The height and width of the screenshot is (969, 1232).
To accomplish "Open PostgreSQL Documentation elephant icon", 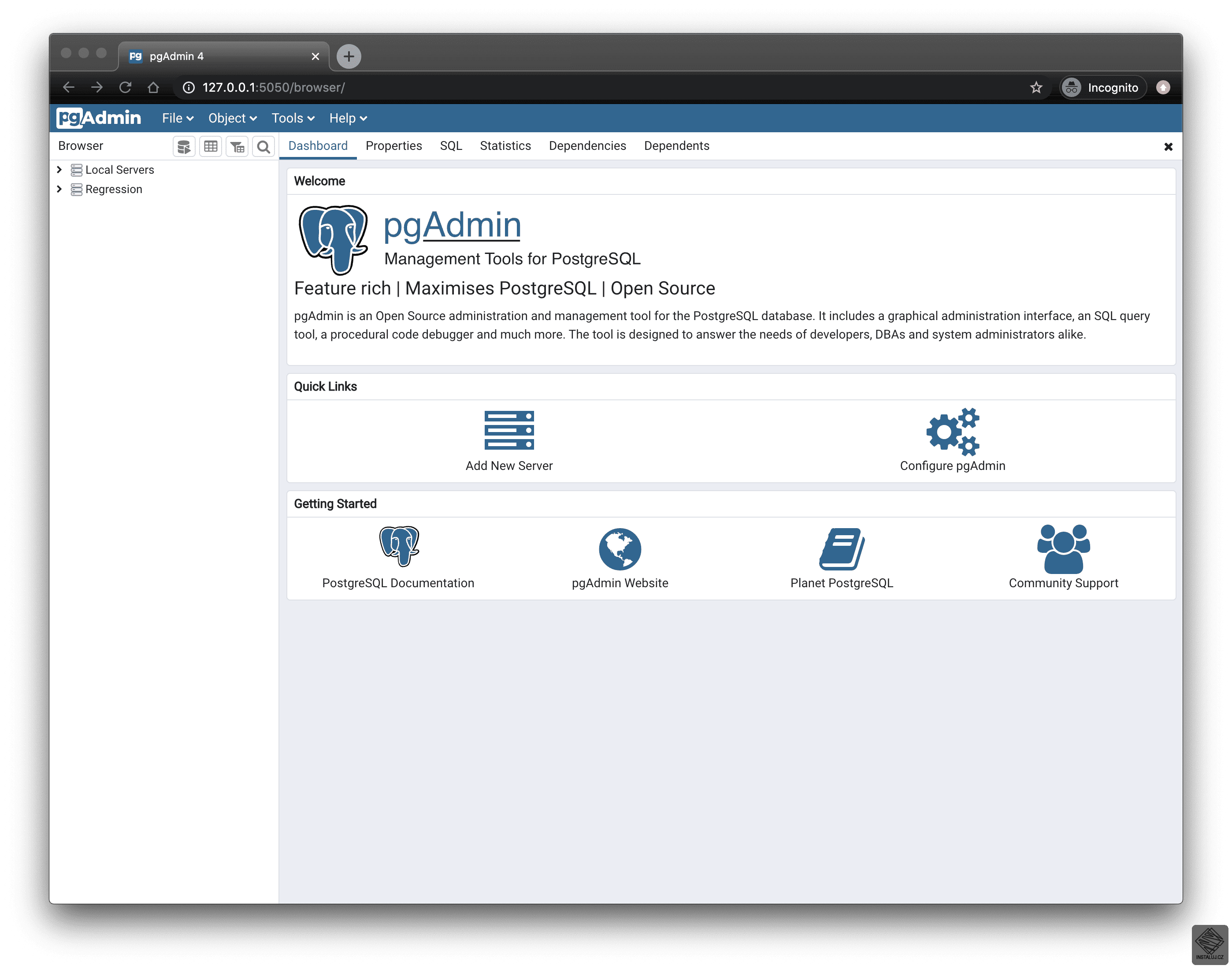I will click(x=399, y=546).
